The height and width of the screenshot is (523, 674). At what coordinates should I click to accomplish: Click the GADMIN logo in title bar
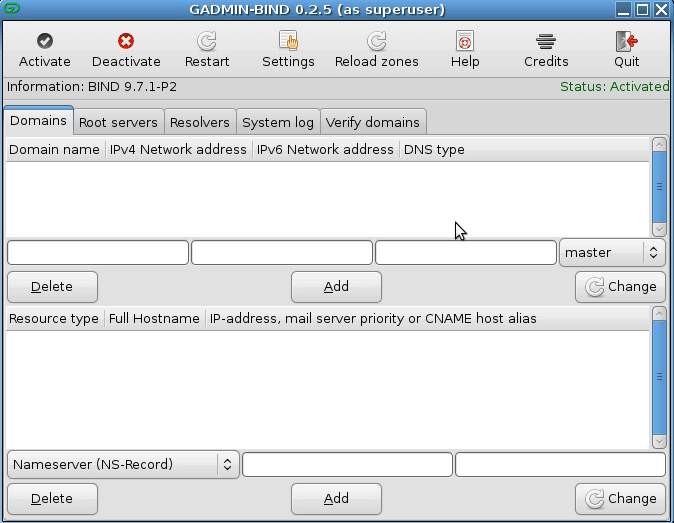[x=12, y=9]
